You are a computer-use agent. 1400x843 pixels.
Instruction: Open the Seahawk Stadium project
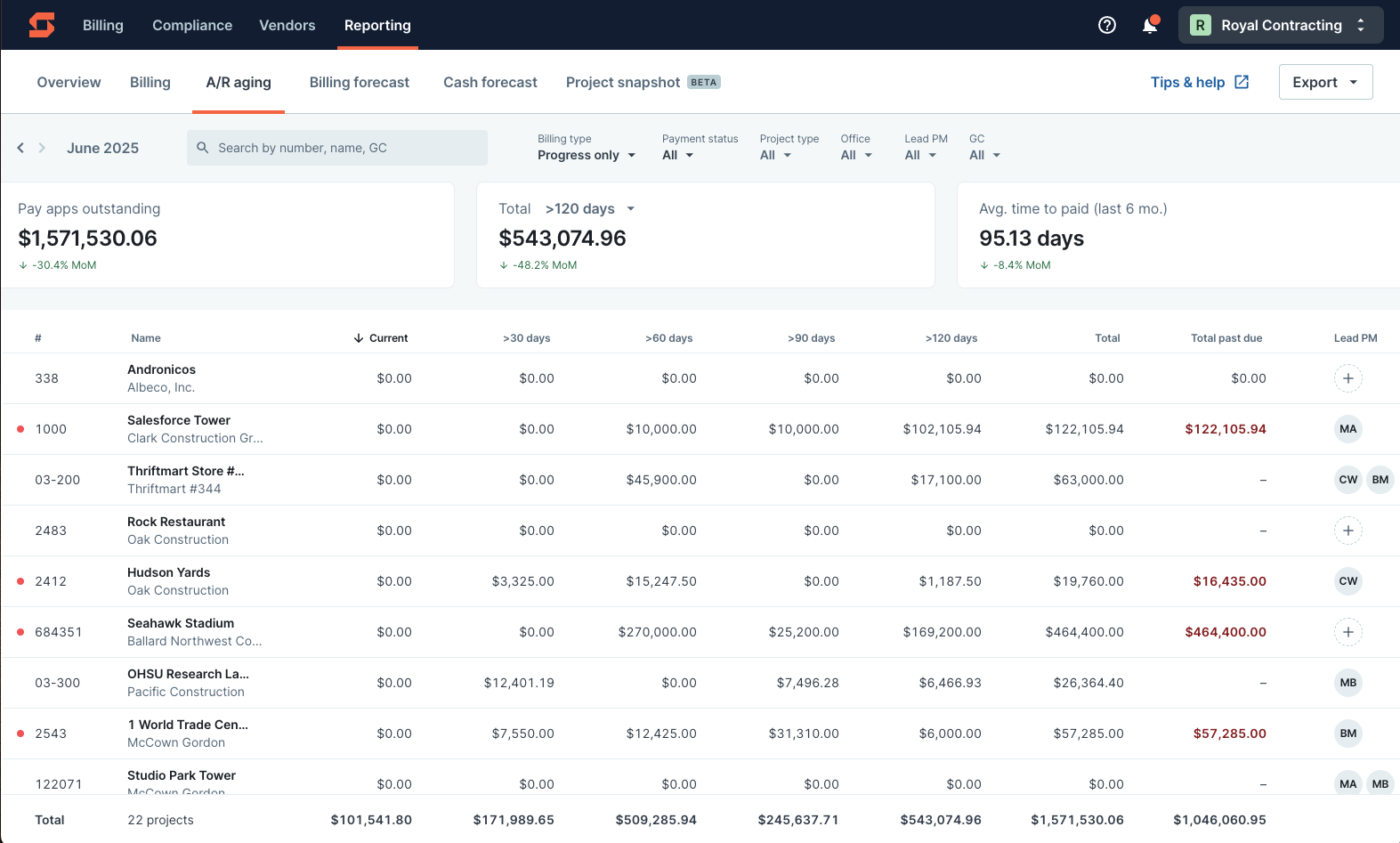coord(181,623)
